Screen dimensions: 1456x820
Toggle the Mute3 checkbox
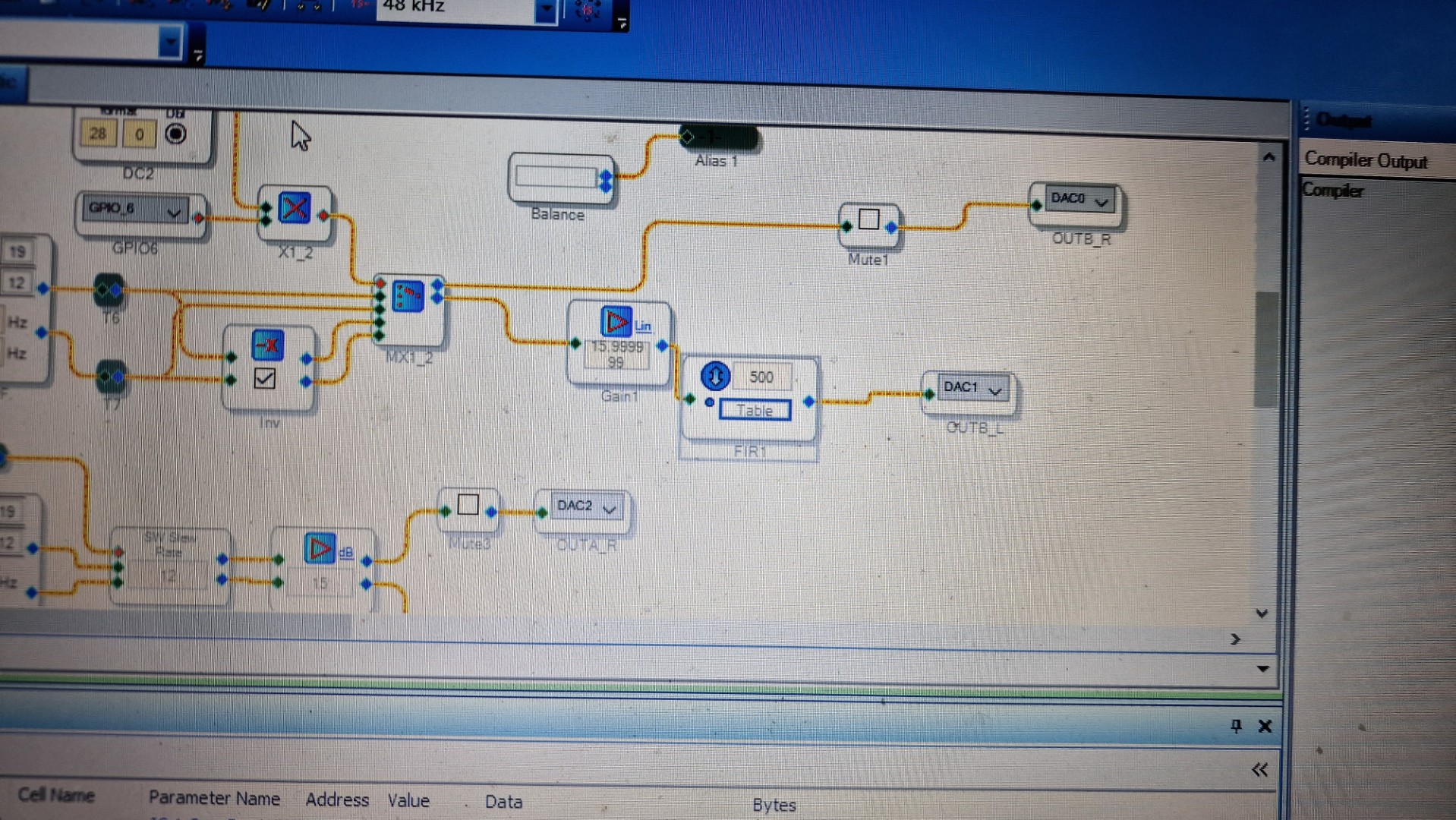pyautogui.click(x=468, y=505)
